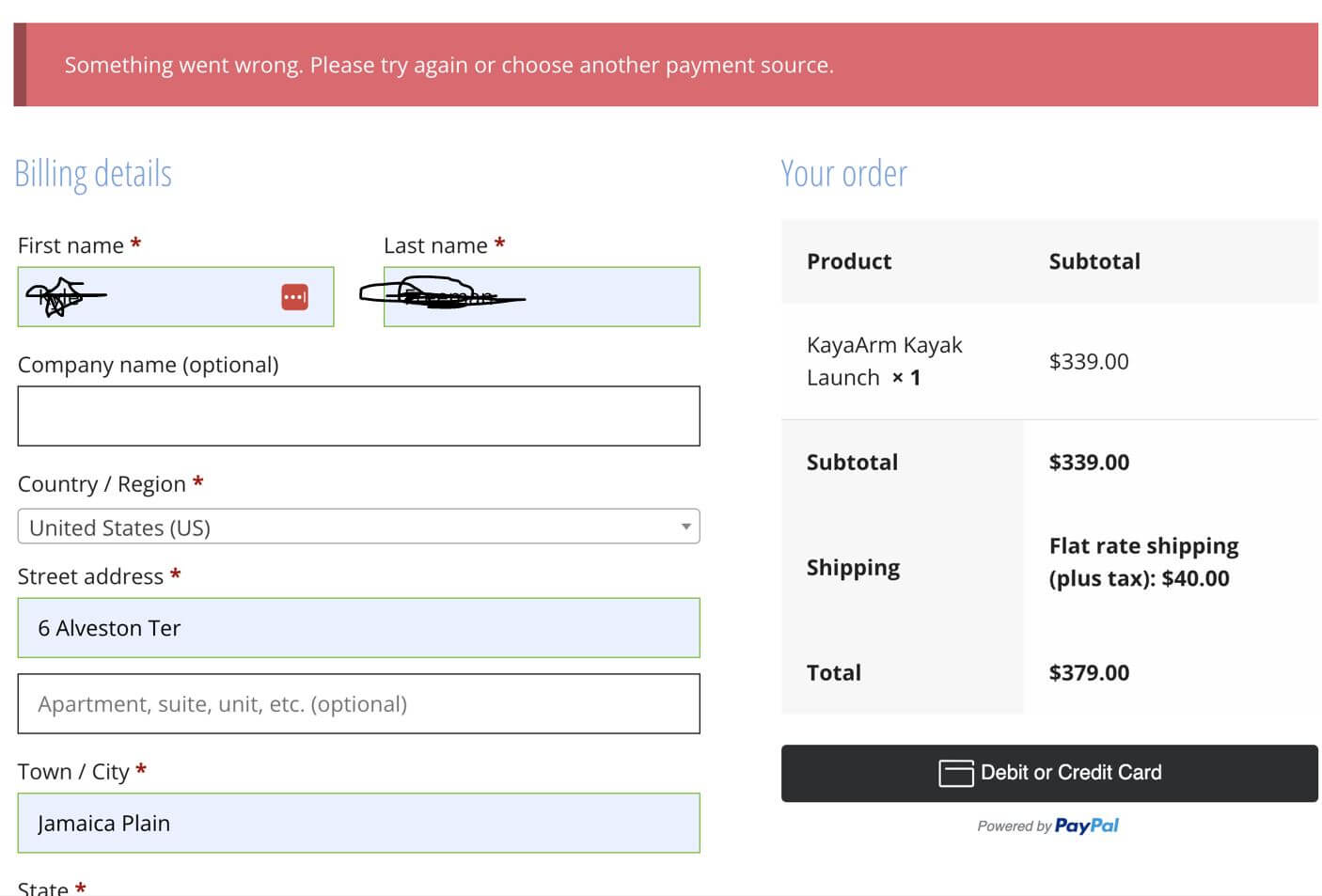This screenshot has height=896, width=1322.
Task: Focus the Last name input field
Action: point(602,297)
